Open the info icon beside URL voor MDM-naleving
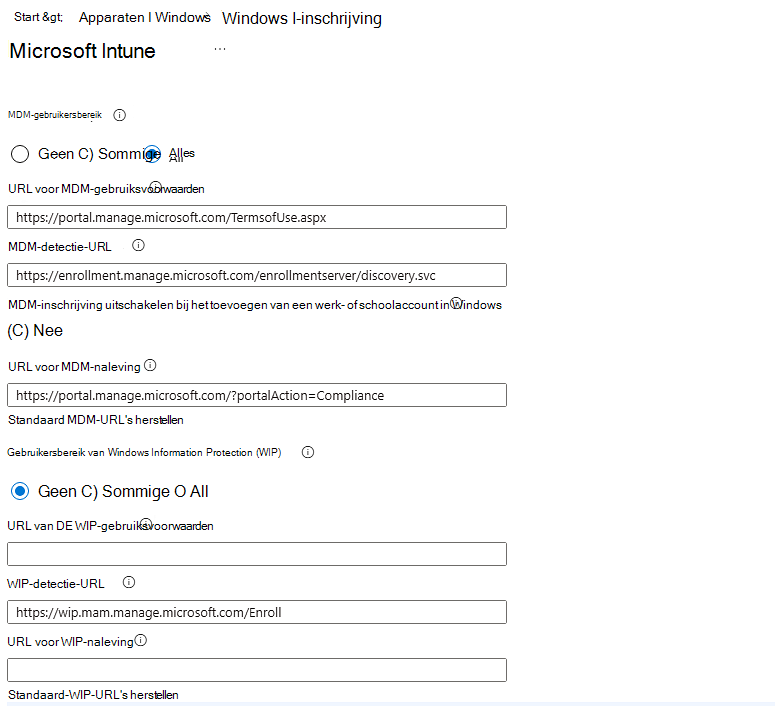 click(x=150, y=365)
